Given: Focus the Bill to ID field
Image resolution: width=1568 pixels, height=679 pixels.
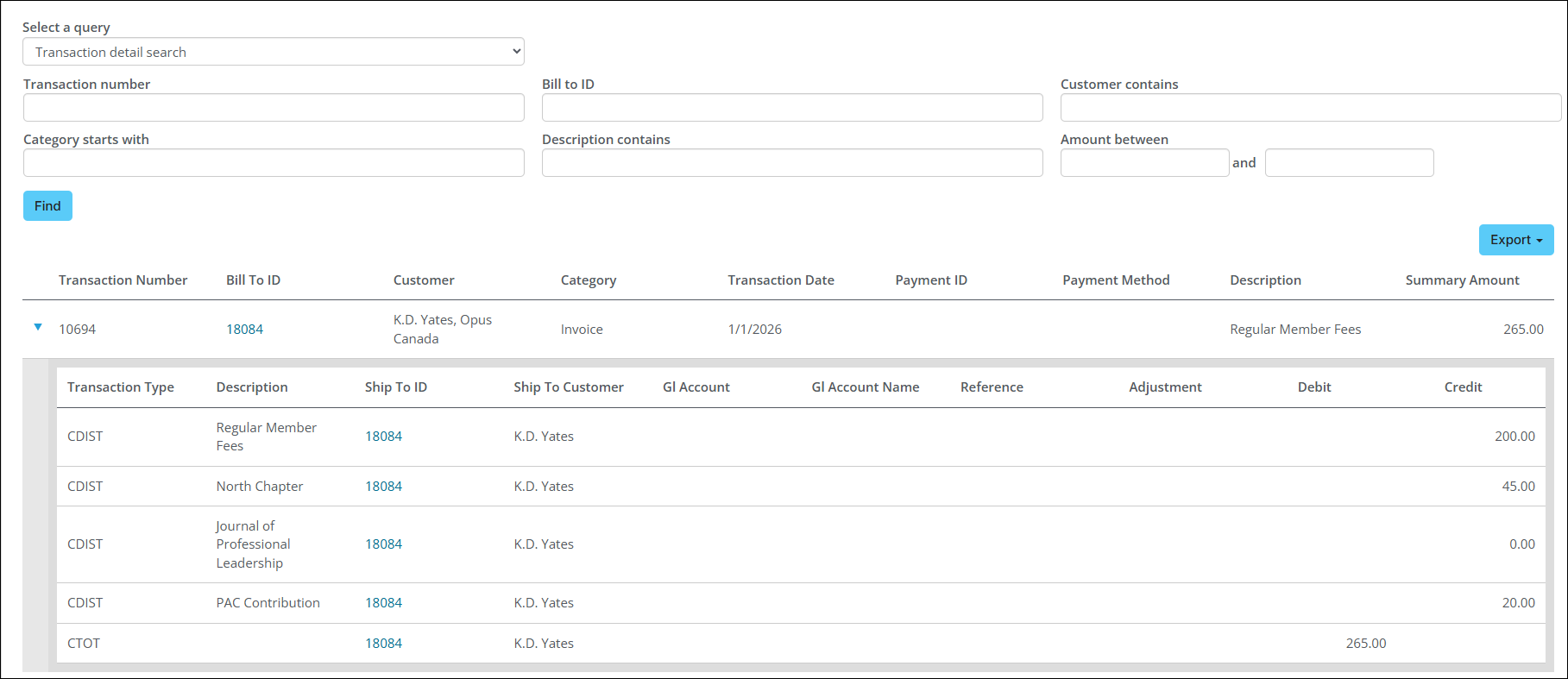Looking at the screenshot, I should click(791, 108).
